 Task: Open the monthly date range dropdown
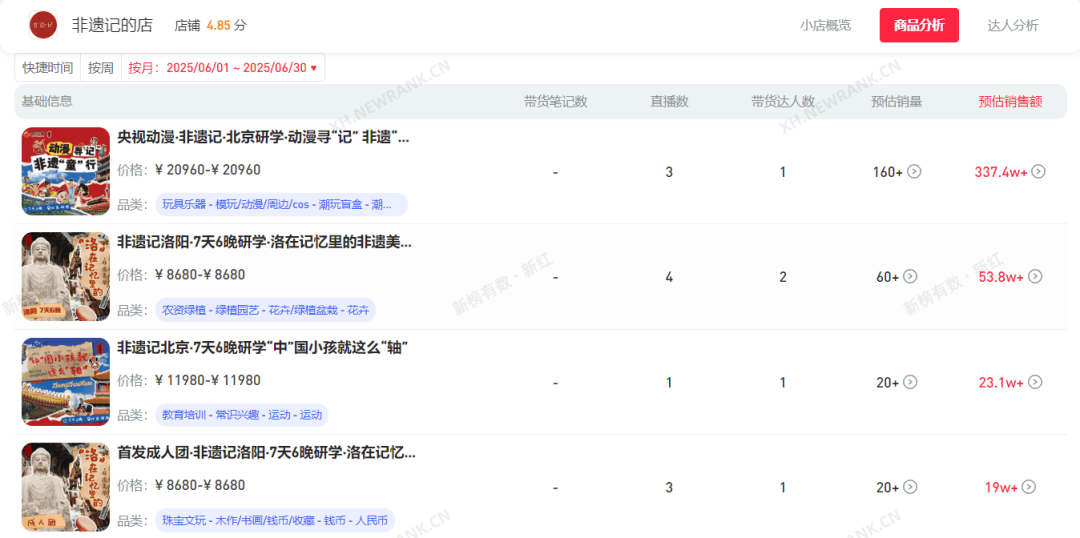point(222,68)
